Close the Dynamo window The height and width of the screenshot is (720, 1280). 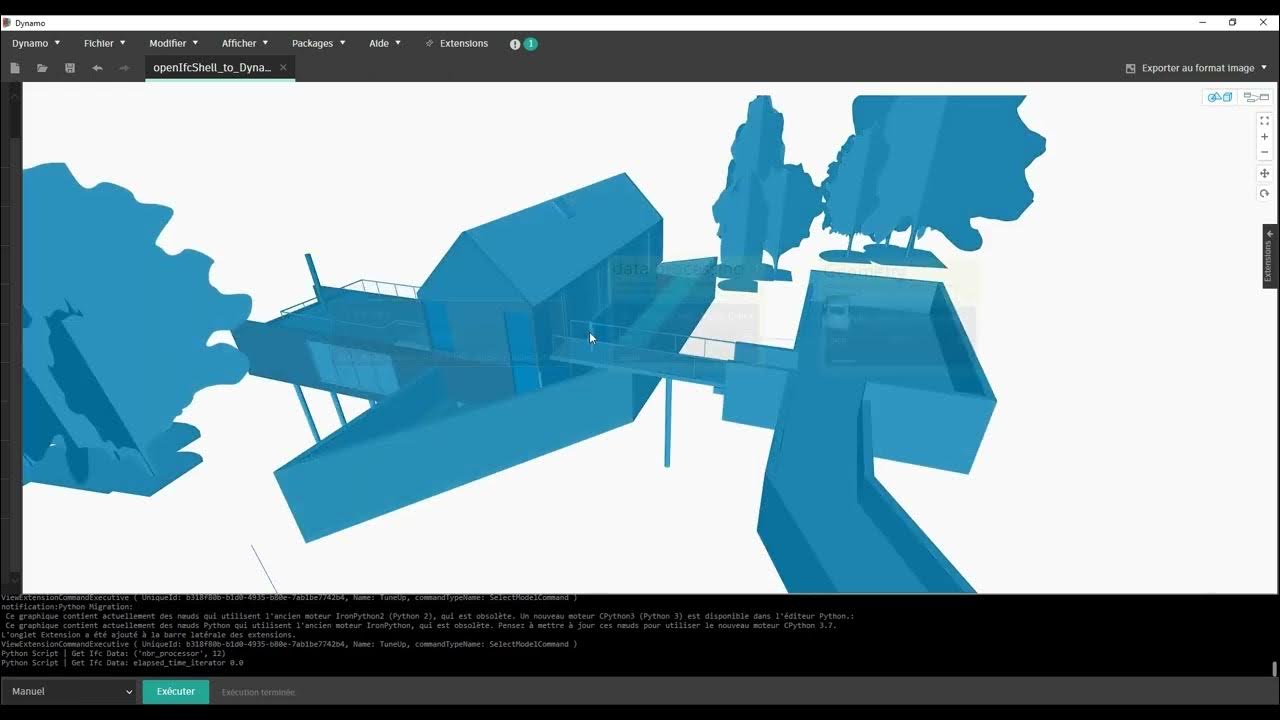(1263, 22)
